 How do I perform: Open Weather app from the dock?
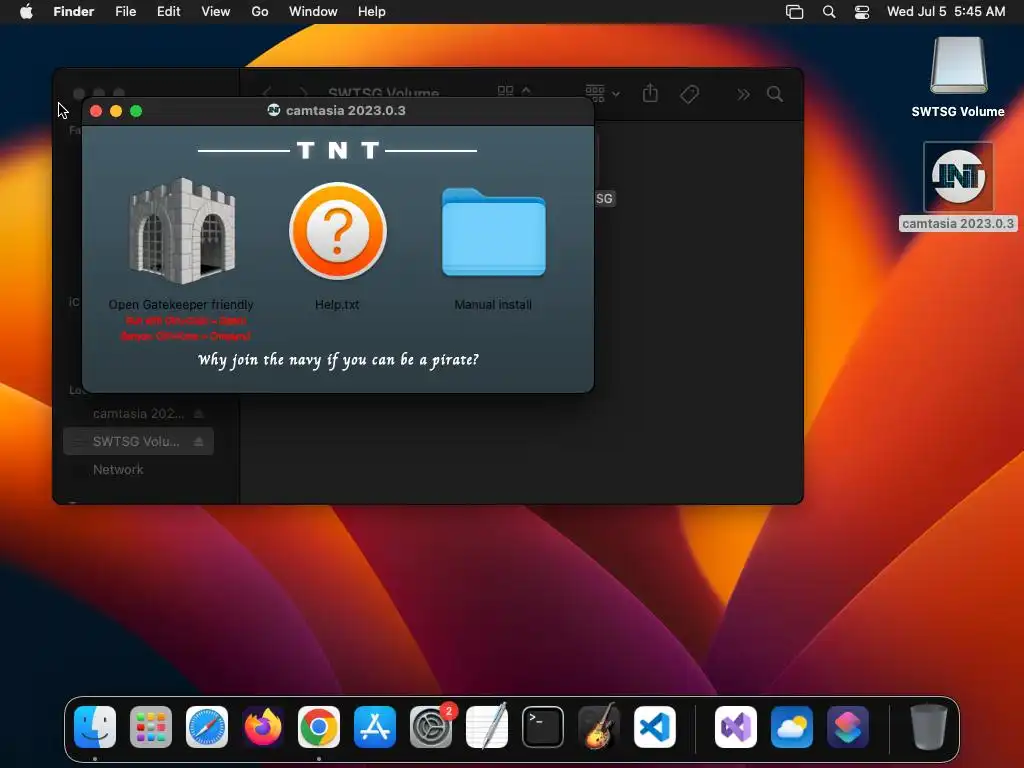point(792,727)
